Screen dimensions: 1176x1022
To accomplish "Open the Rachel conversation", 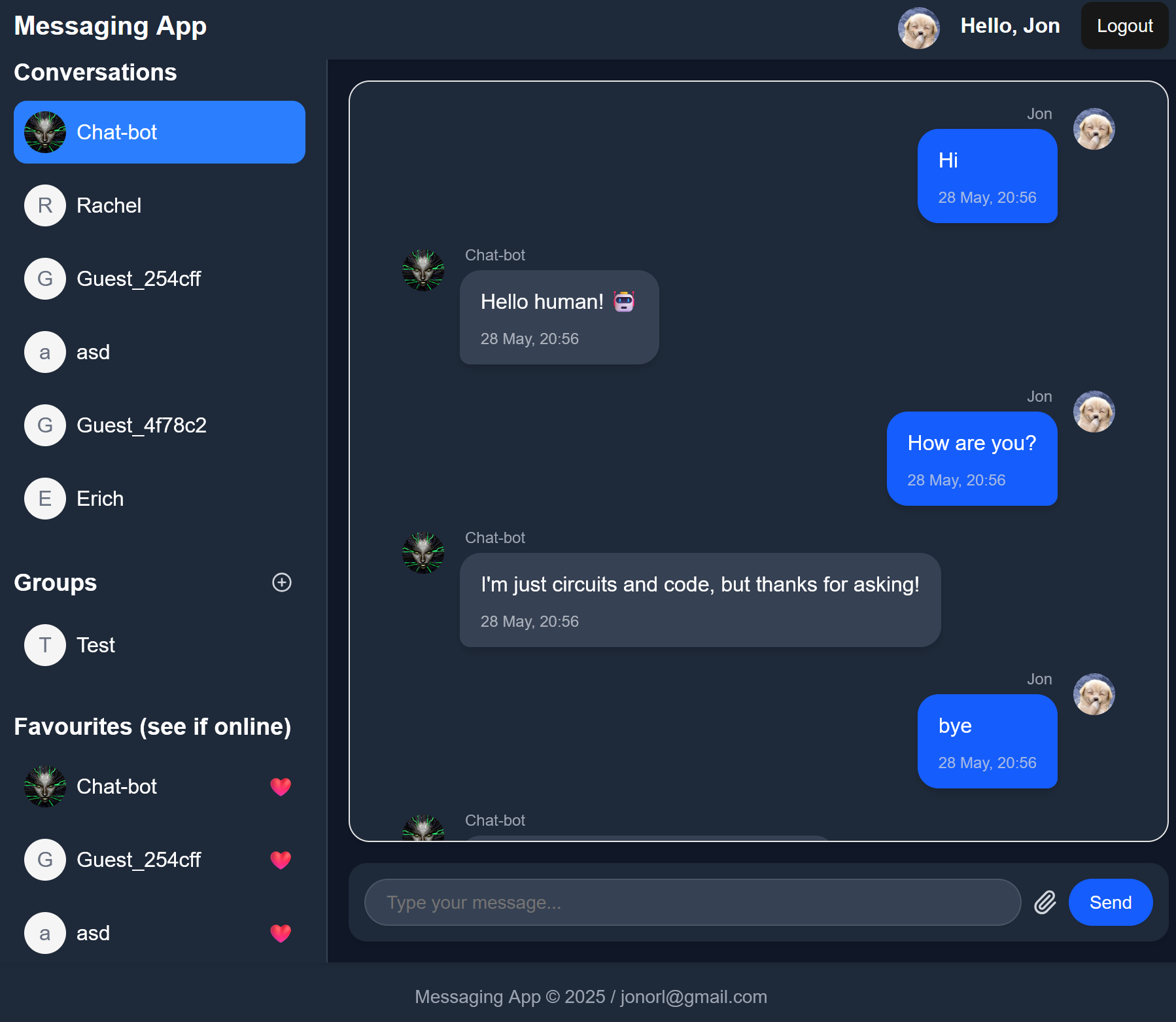I will coord(160,205).
